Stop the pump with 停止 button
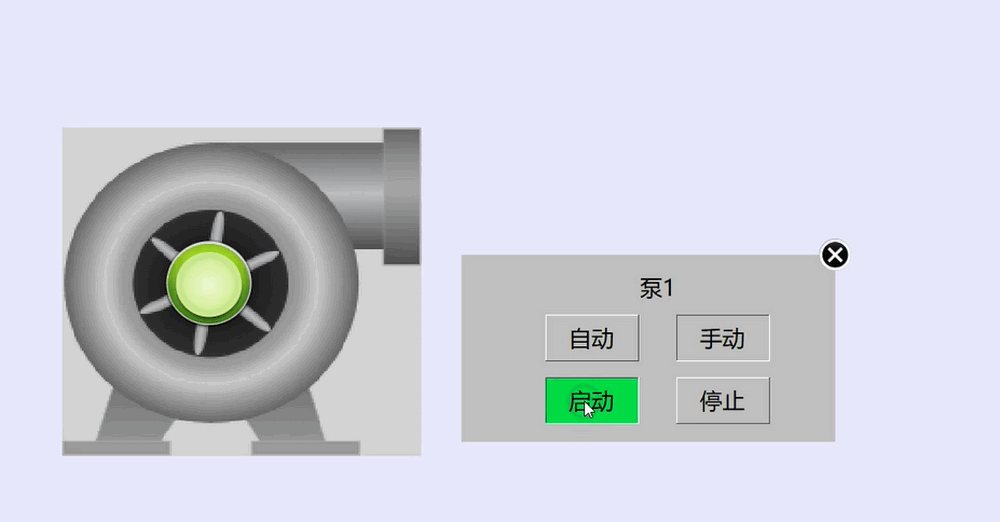Viewport: 1000px width, 522px height. (x=723, y=400)
